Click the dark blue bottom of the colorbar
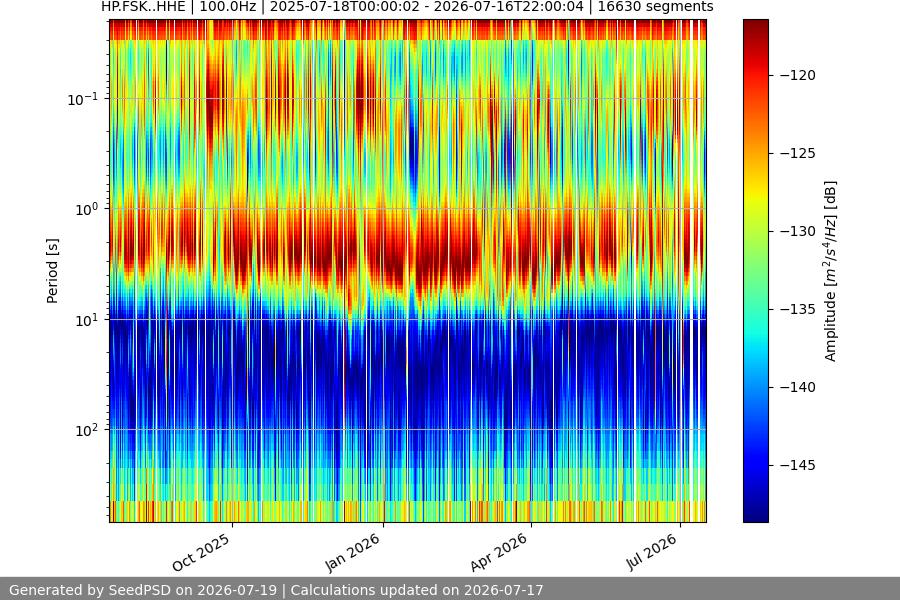Viewport: 900px width, 600px height. coord(755,514)
